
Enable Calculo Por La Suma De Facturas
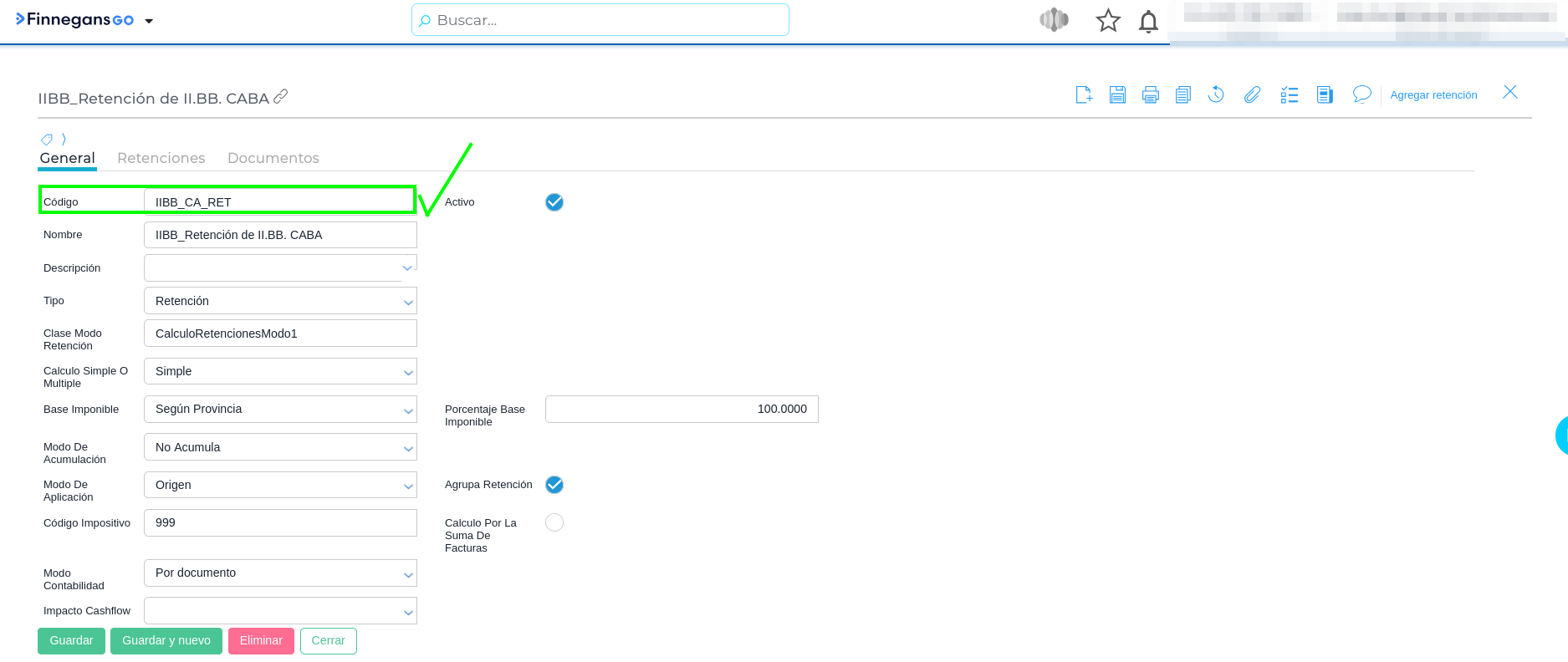click(554, 522)
